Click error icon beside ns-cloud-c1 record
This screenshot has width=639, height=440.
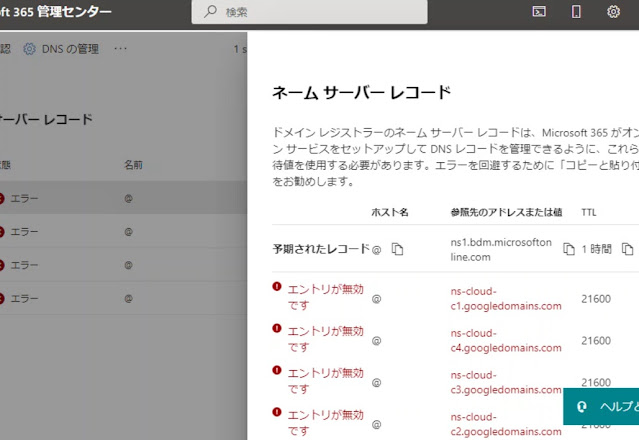coord(277,286)
